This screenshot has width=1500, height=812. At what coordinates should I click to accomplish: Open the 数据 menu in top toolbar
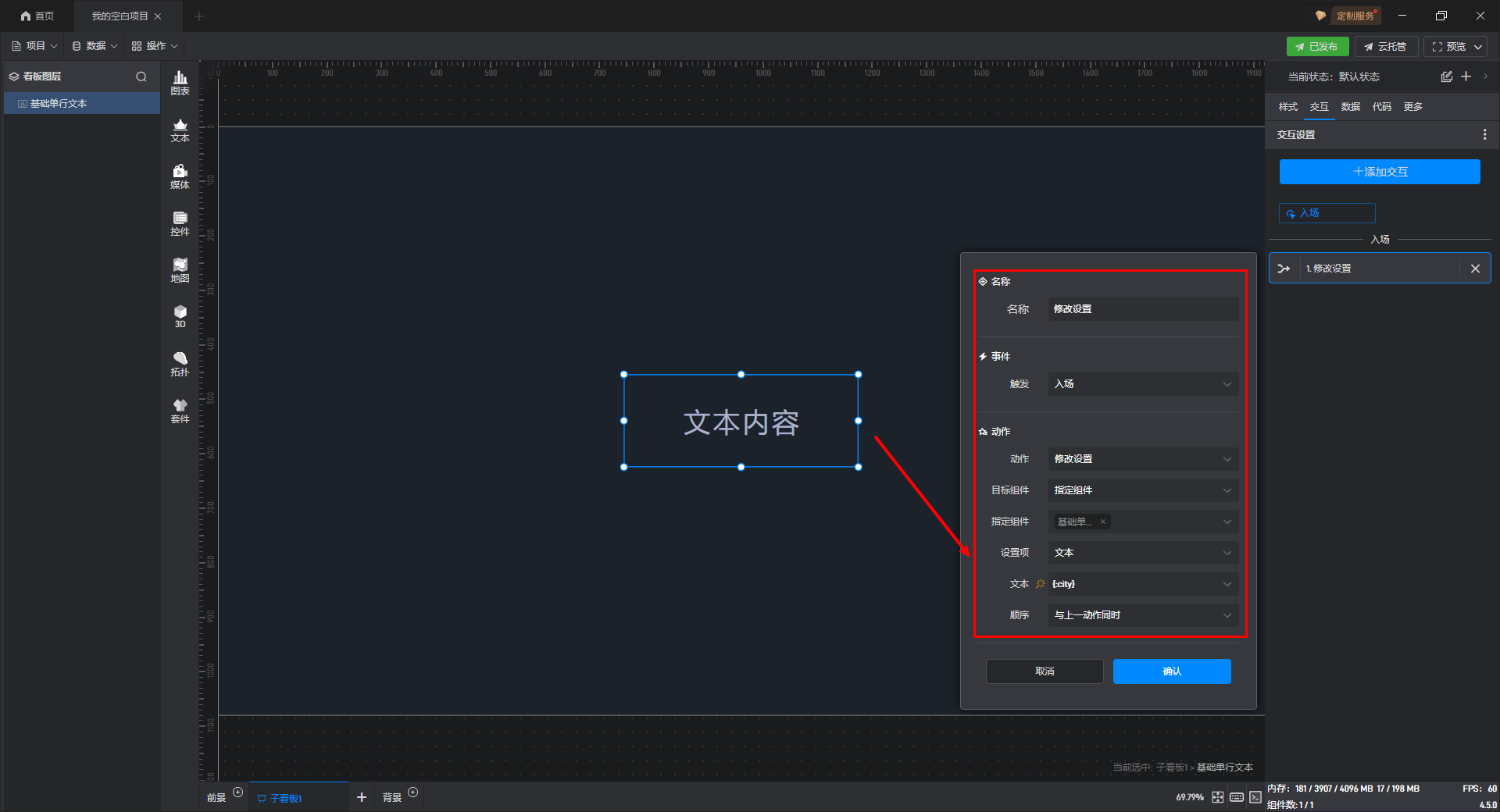(95, 46)
